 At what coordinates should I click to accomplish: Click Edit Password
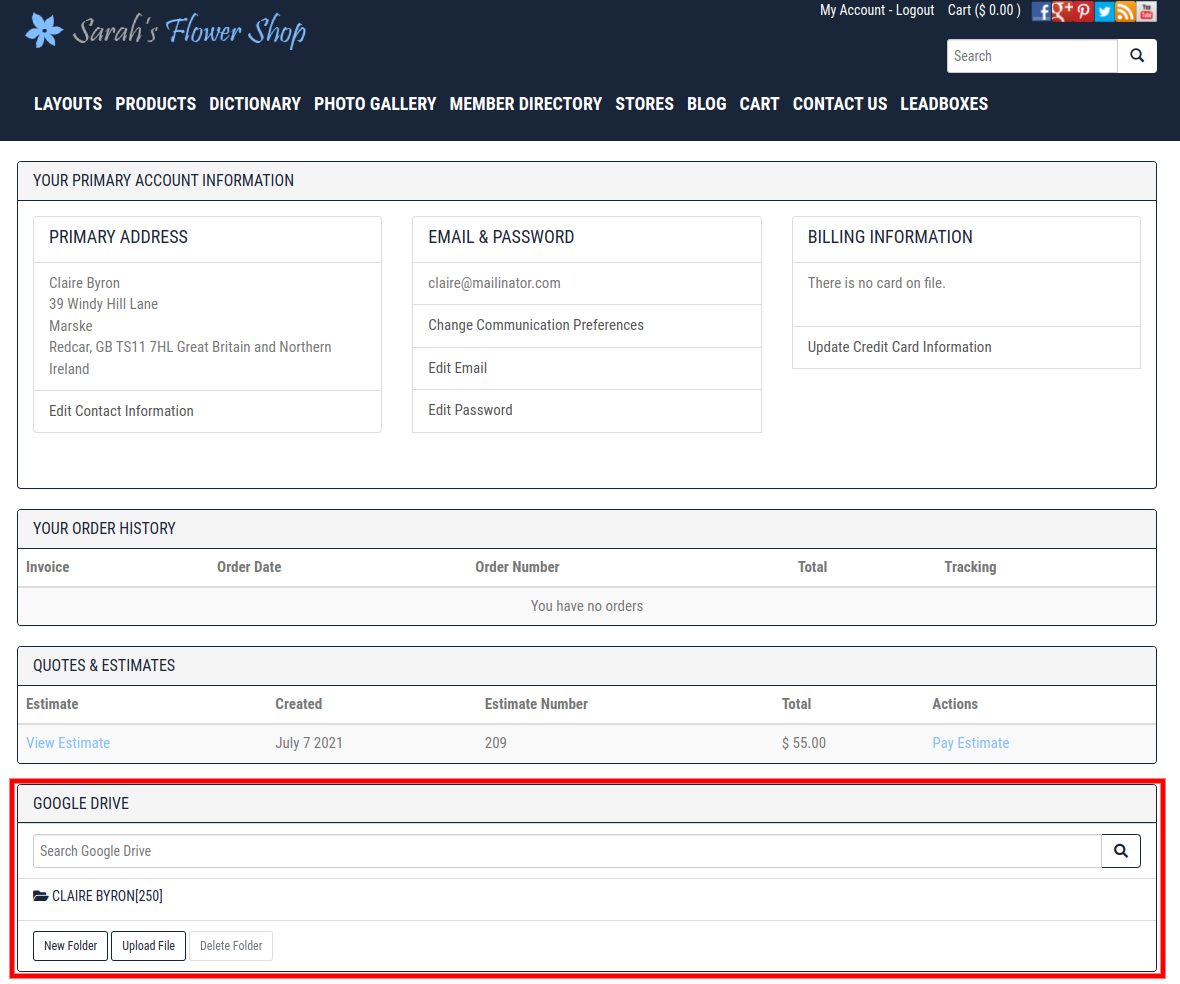coord(470,410)
